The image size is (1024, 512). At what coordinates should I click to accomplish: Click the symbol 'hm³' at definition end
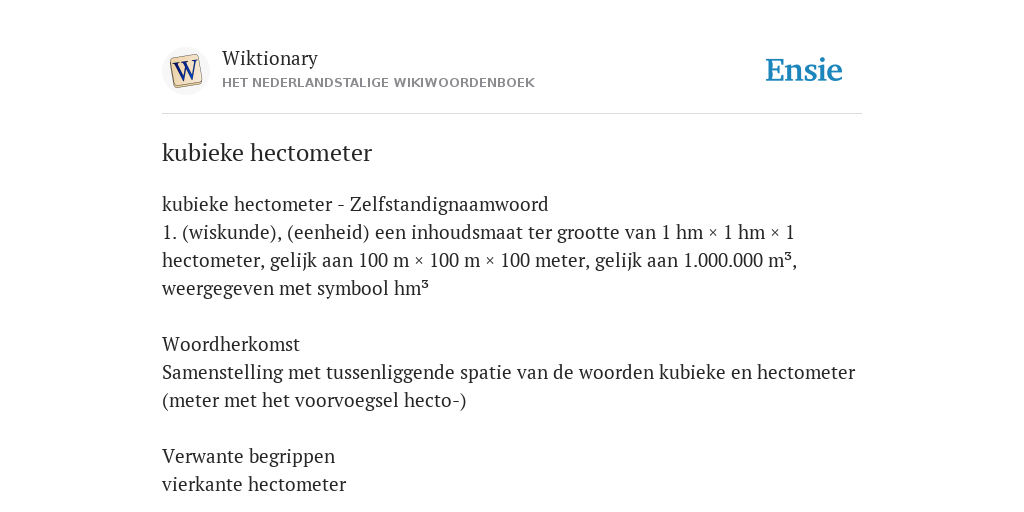pyautogui.click(x=411, y=289)
